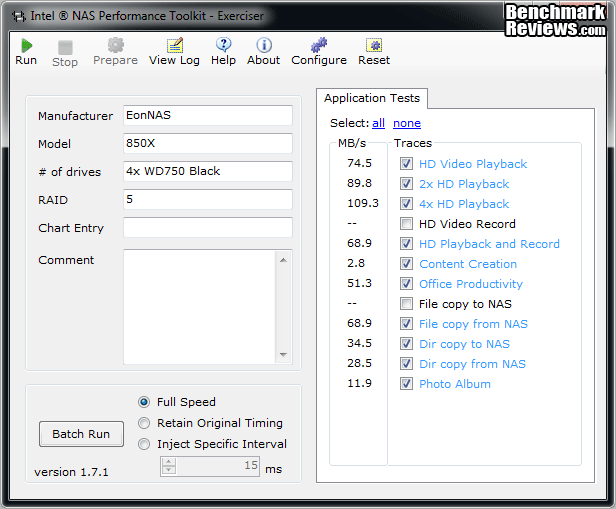Toggle Office Productivity checkbox
This screenshot has height=509, width=616.
406,284
